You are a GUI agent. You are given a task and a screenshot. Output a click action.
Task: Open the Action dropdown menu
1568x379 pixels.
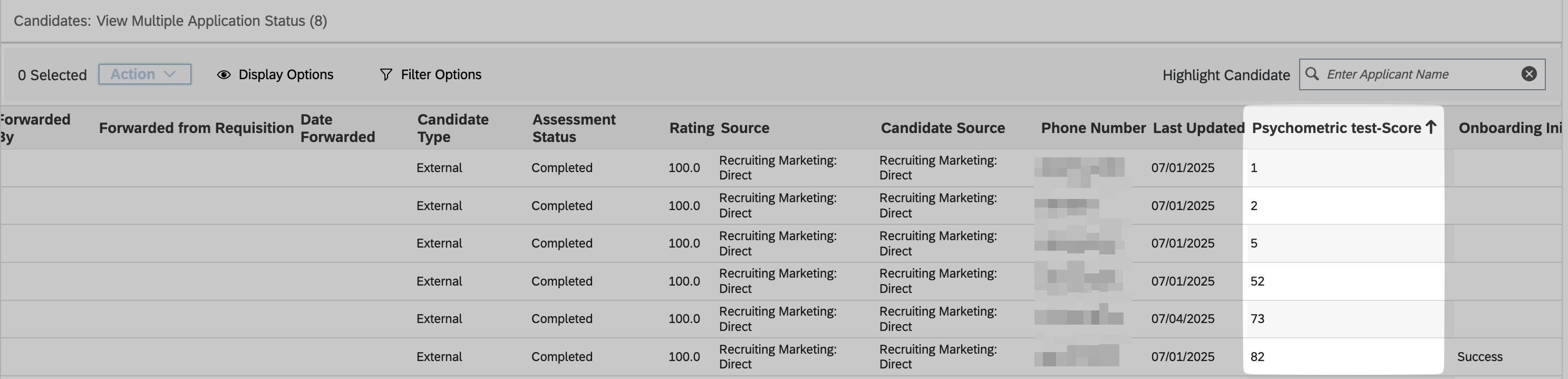pyautogui.click(x=144, y=74)
